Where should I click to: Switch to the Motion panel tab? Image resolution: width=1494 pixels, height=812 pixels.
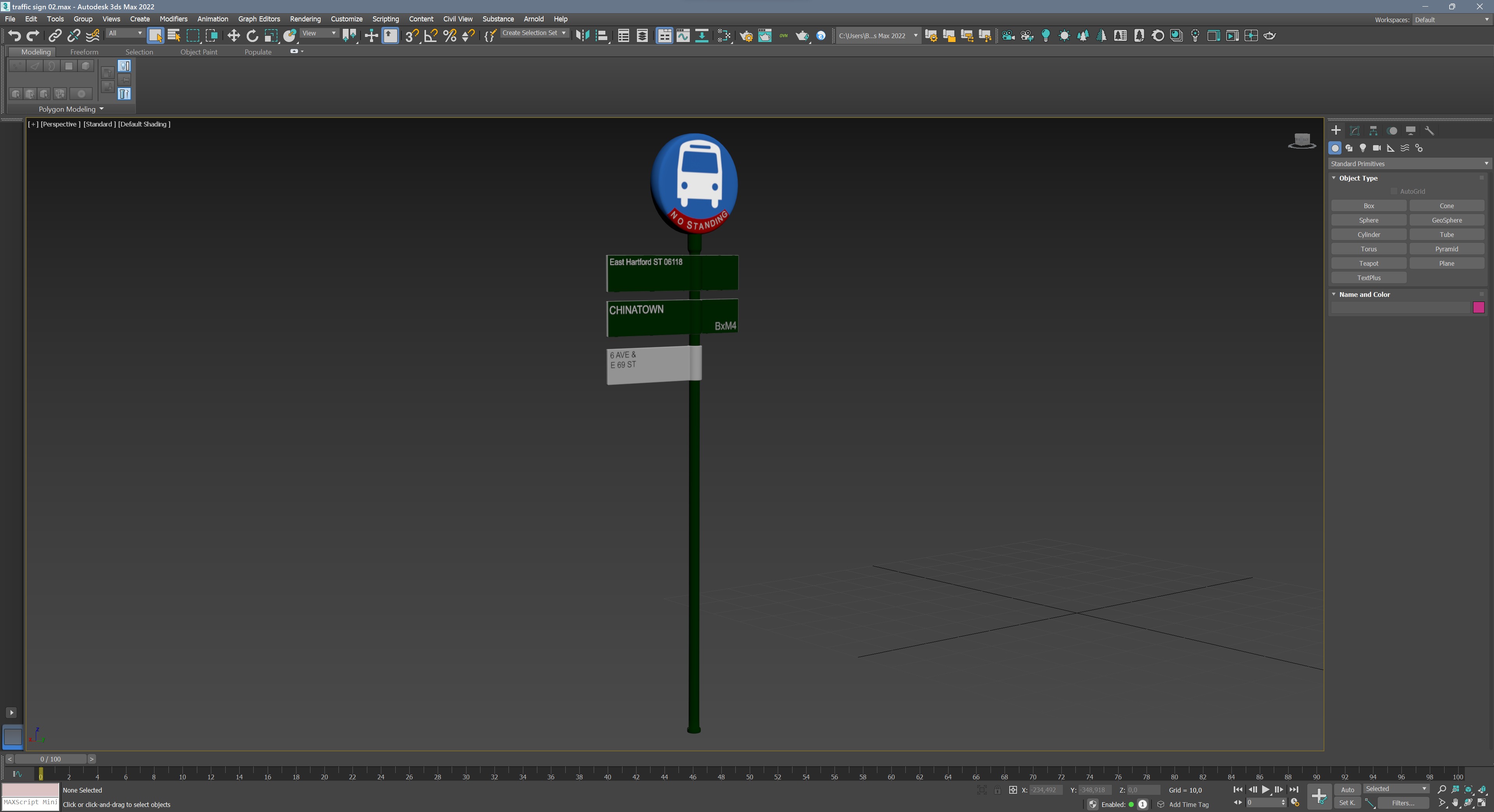(1392, 130)
